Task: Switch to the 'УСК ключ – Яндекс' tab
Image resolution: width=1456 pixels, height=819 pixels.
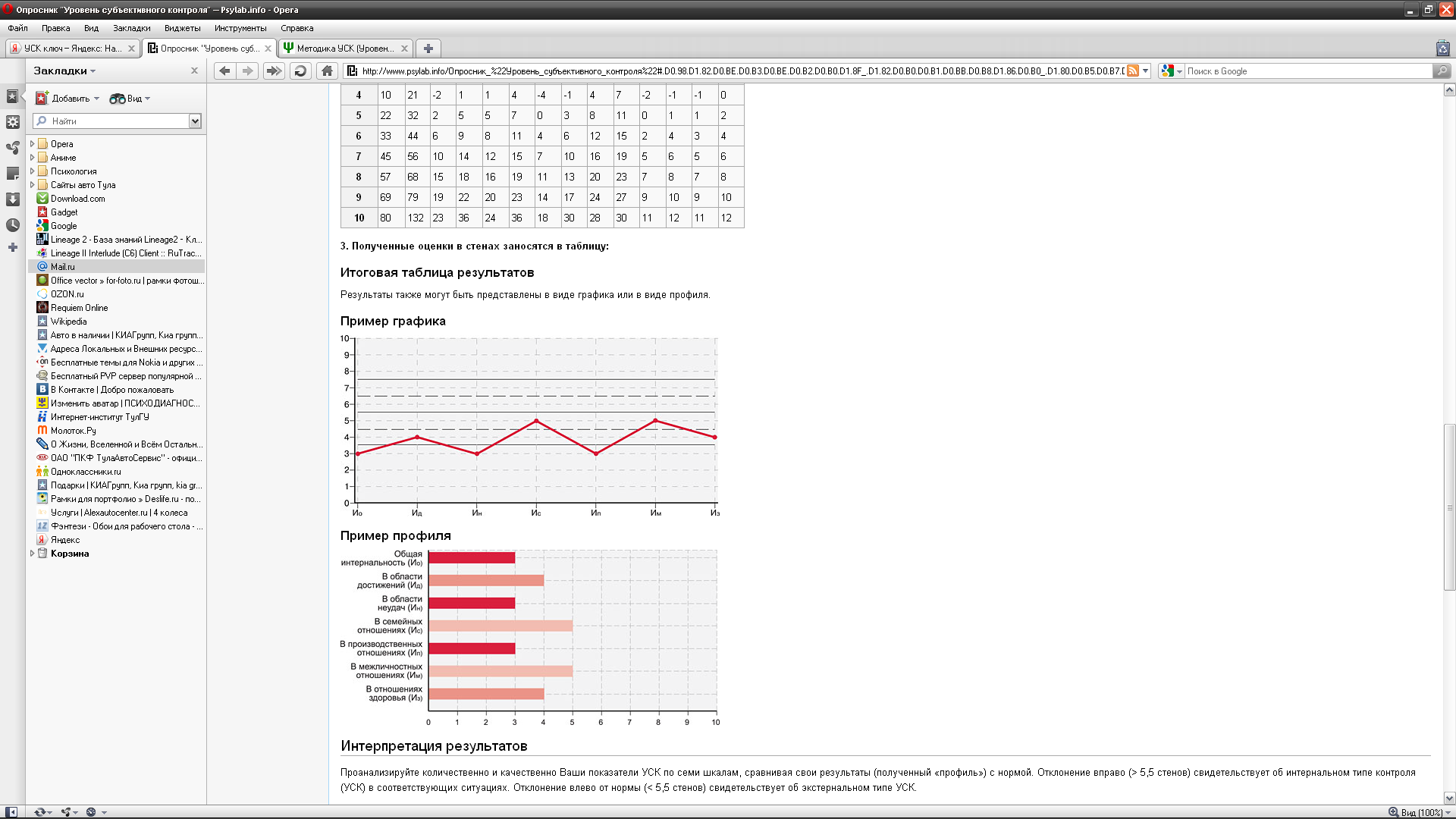Action: [73, 48]
